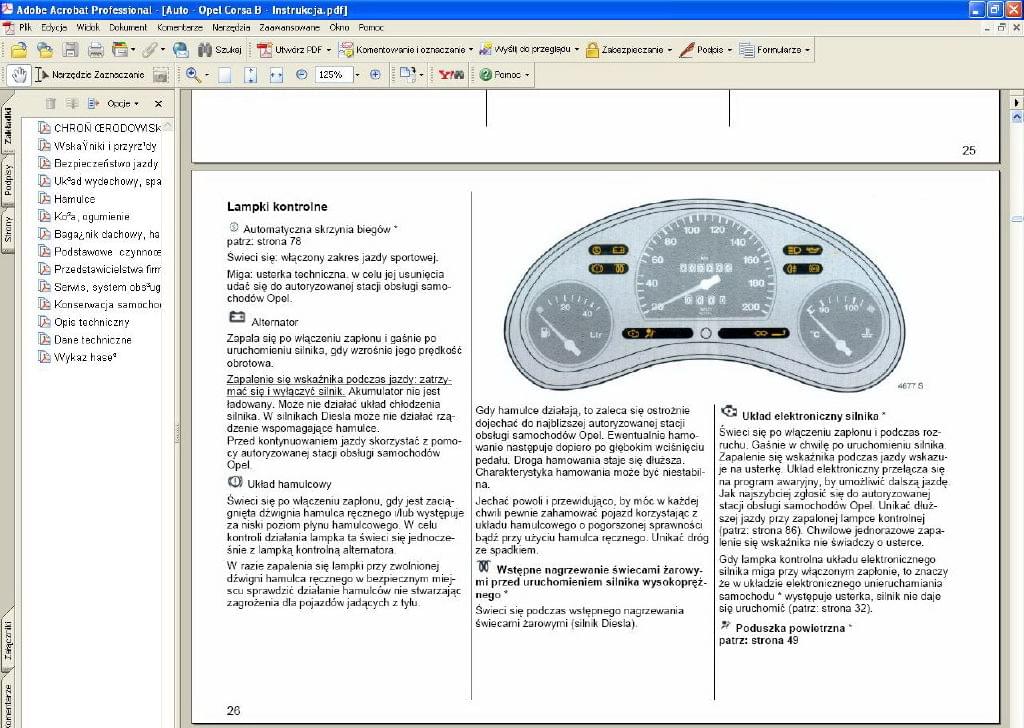The height and width of the screenshot is (728, 1024).
Task: Click the Zabezpieczanie padlock icon
Action: coord(592,50)
